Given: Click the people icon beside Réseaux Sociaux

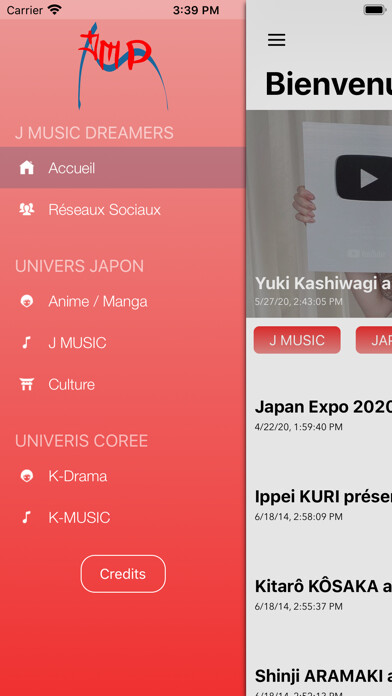Looking at the screenshot, I should coord(27,209).
